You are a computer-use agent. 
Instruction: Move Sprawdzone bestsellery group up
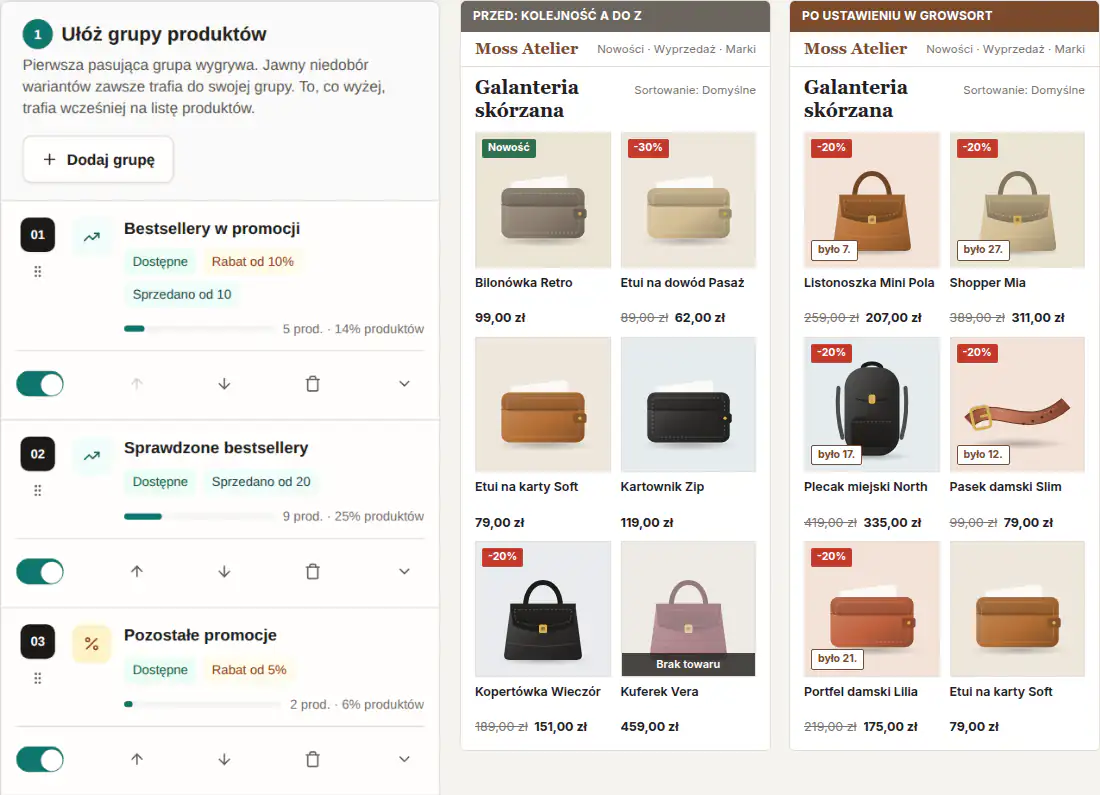pos(137,571)
